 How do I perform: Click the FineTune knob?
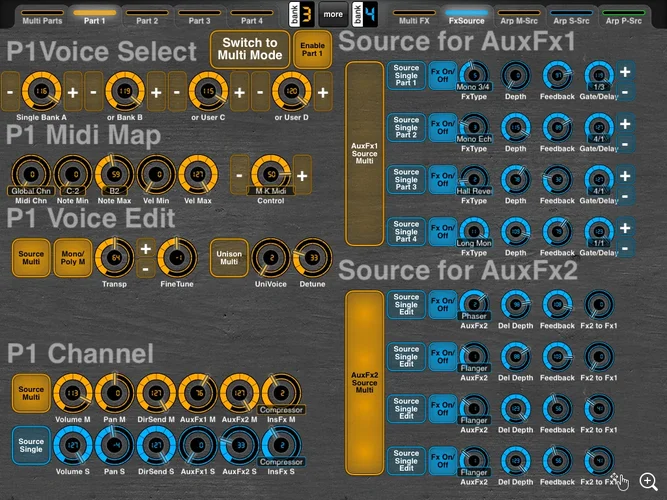177,258
